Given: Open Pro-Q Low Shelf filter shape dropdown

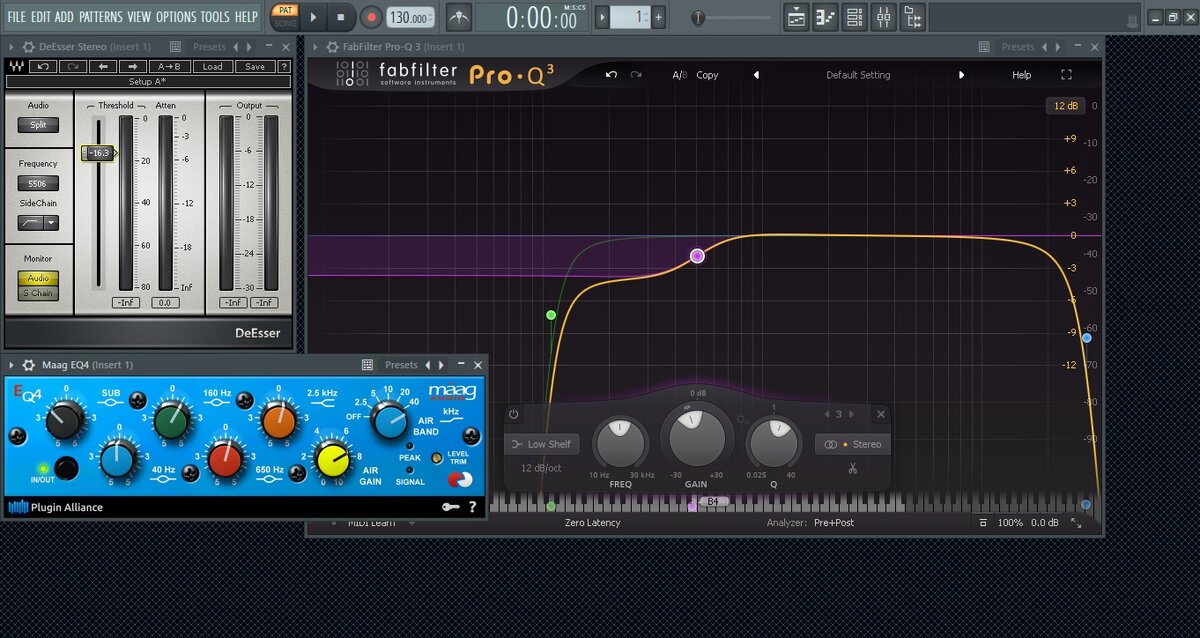Looking at the screenshot, I should [542, 444].
